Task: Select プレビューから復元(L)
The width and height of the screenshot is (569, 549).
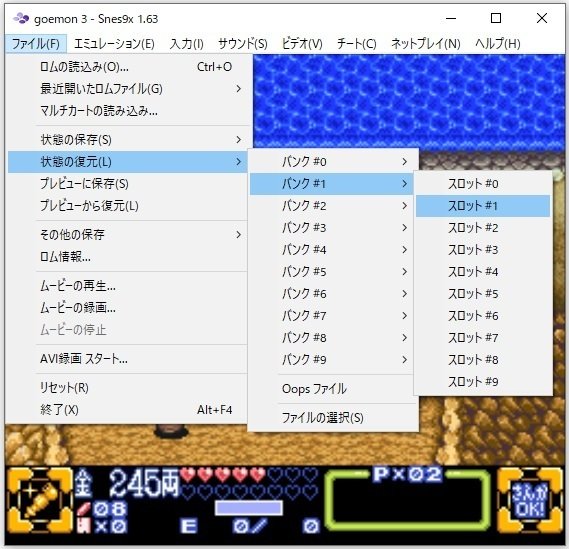Action: point(127,206)
